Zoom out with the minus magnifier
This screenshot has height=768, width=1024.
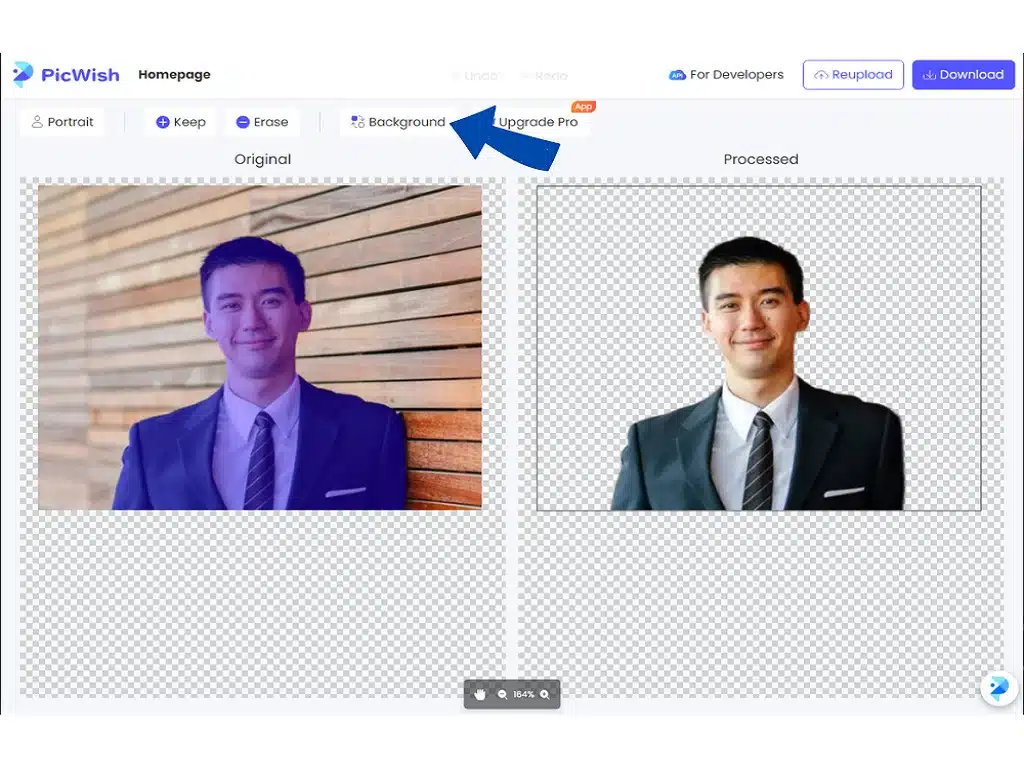click(x=502, y=694)
